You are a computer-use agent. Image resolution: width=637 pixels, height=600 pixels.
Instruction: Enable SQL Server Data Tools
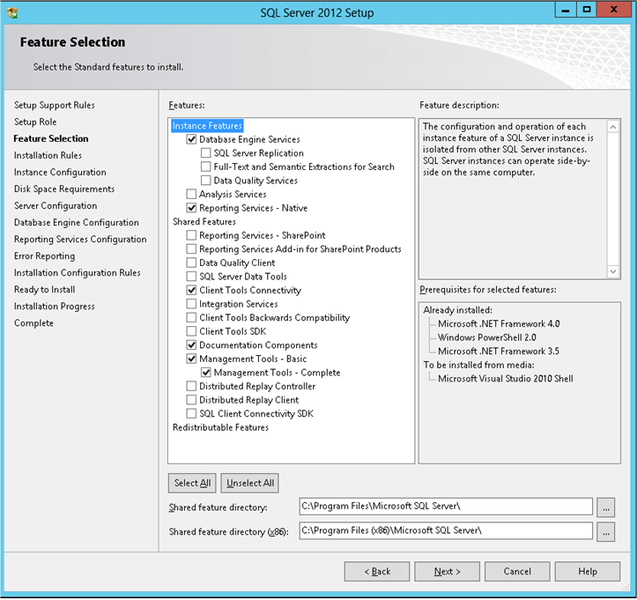[191, 276]
